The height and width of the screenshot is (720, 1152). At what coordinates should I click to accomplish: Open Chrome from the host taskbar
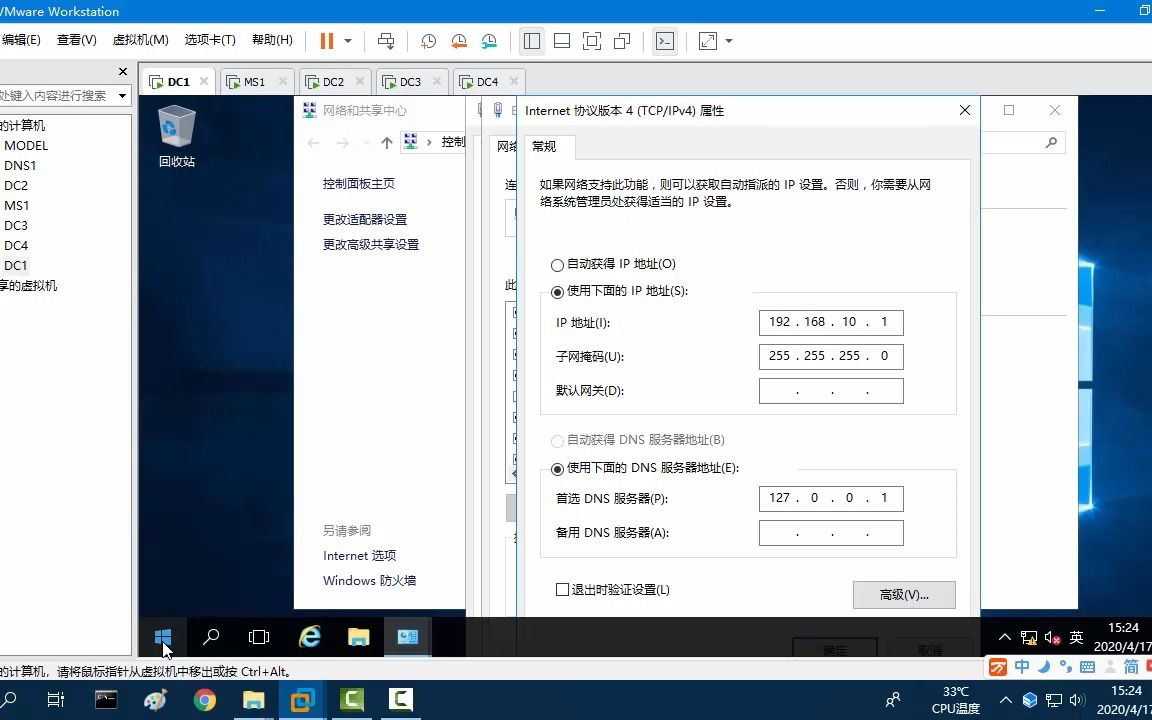point(204,700)
